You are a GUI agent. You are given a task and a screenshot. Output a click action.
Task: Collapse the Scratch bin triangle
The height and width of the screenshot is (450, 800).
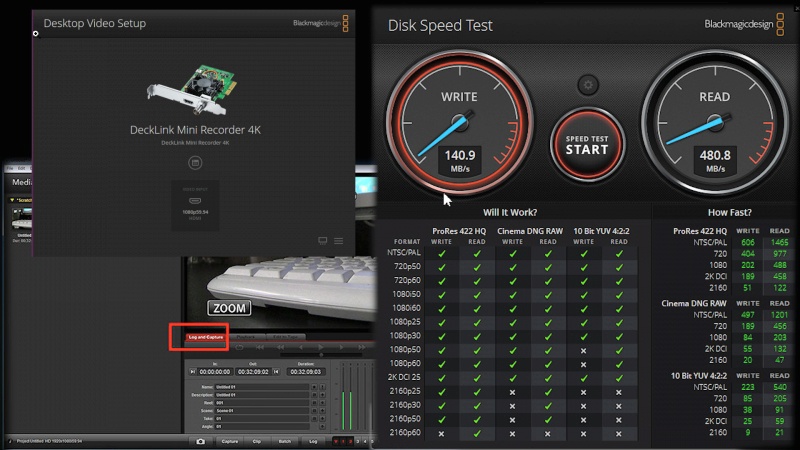(13, 199)
